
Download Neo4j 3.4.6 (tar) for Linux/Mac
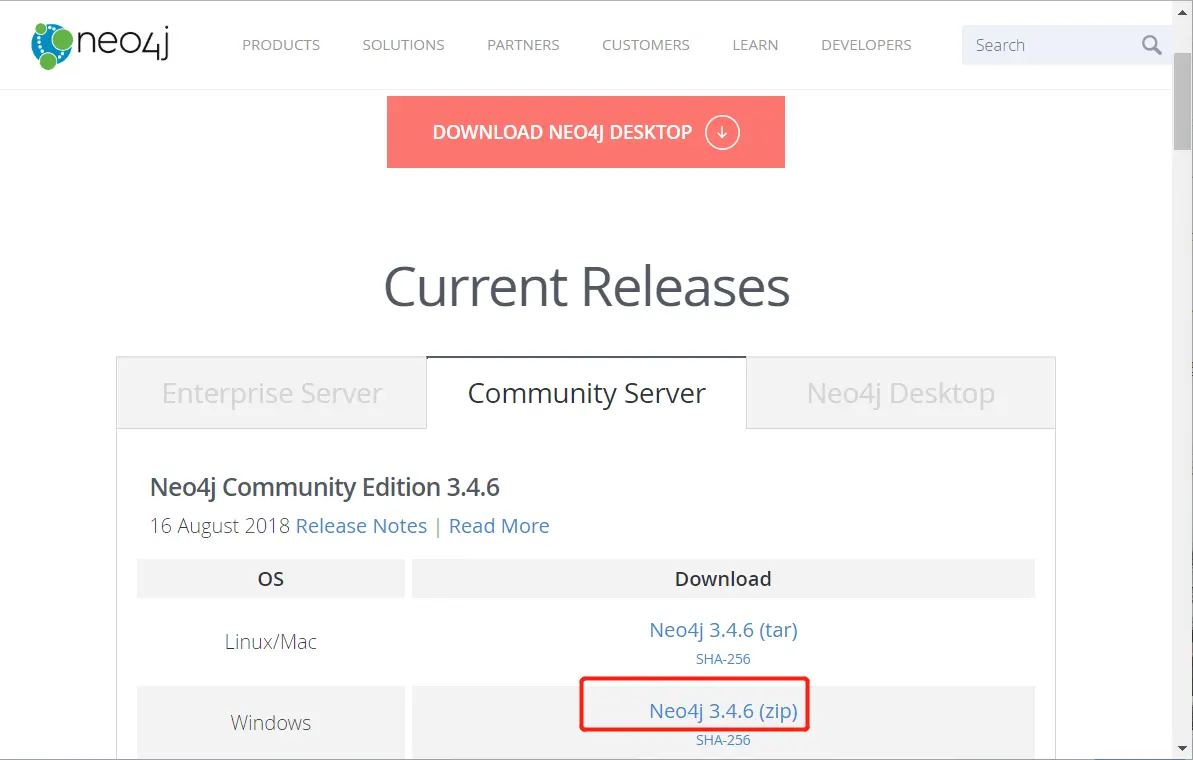723,630
